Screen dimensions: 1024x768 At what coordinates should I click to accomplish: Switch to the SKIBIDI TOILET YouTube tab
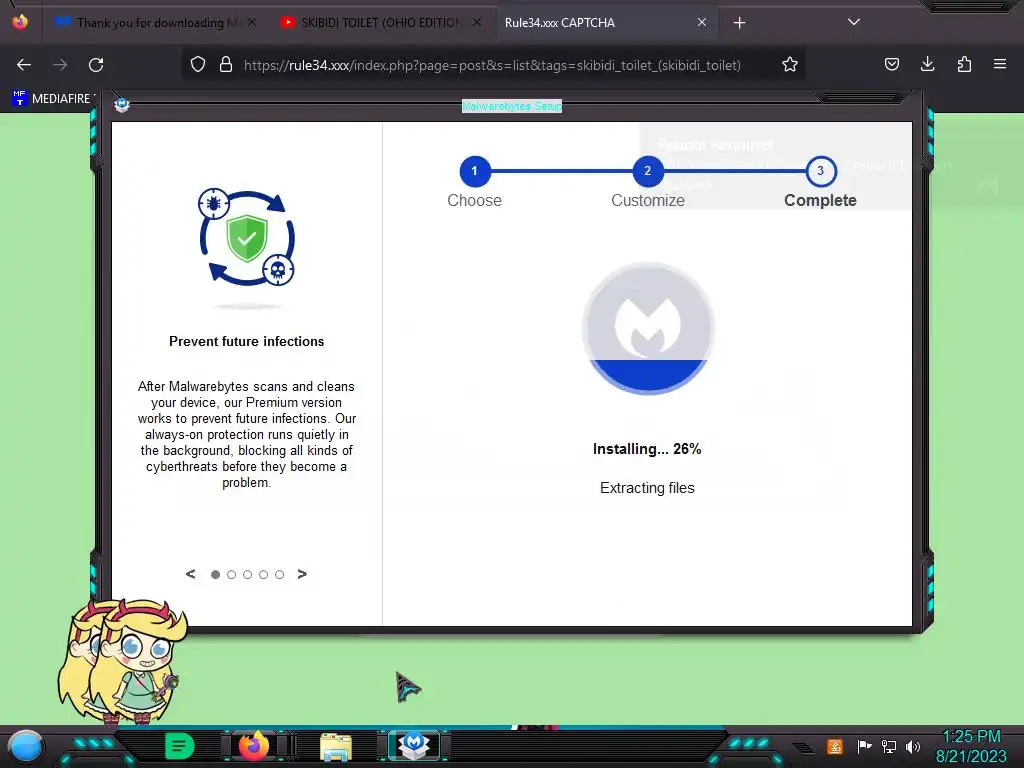(381, 22)
